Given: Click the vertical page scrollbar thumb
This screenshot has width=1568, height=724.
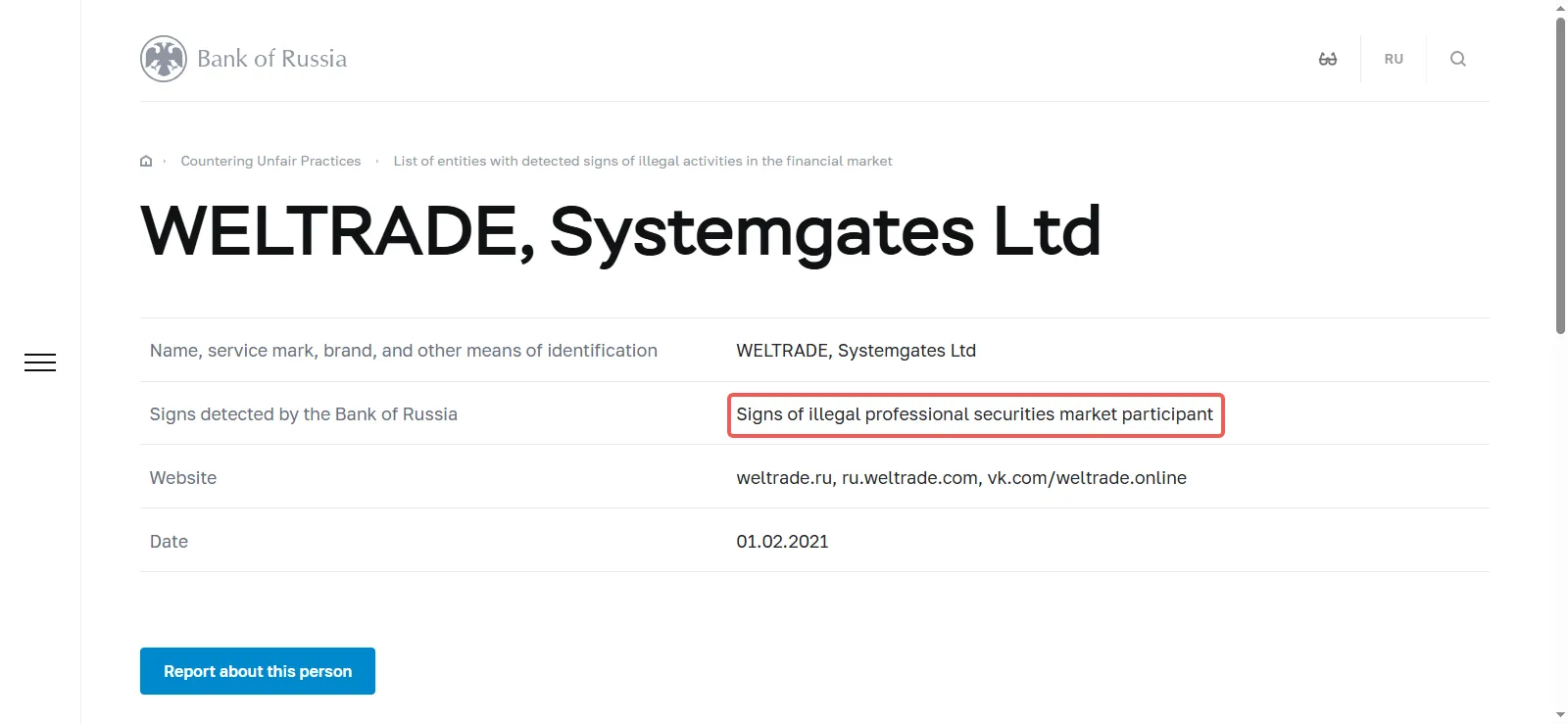Looking at the screenshot, I should [1560, 176].
